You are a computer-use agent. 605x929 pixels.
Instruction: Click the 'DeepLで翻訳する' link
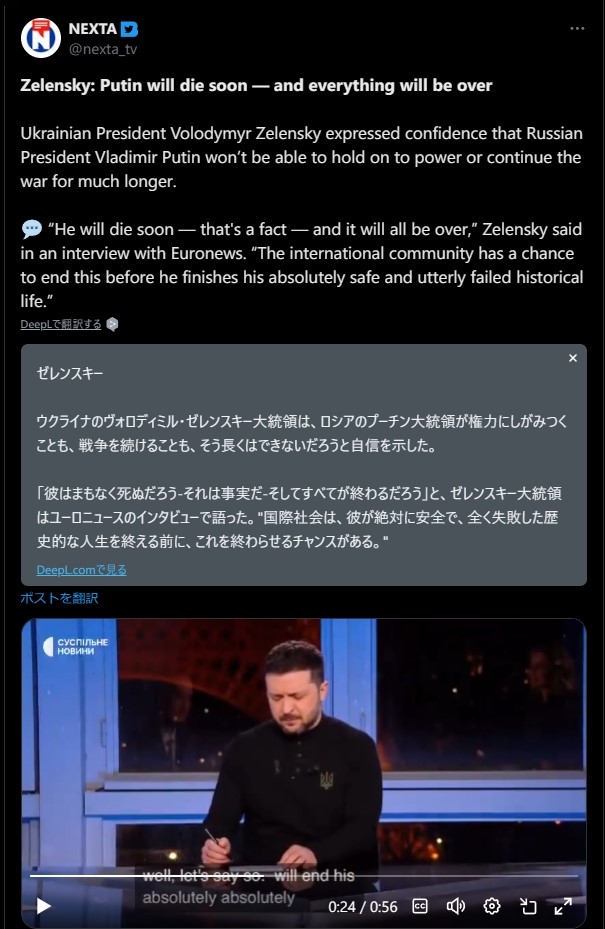(x=60, y=324)
